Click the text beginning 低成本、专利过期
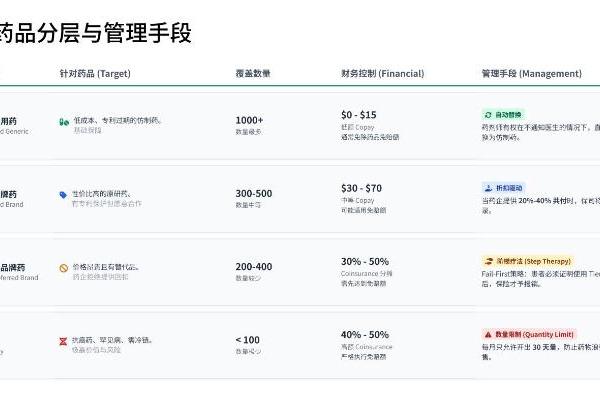 click(117, 121)
